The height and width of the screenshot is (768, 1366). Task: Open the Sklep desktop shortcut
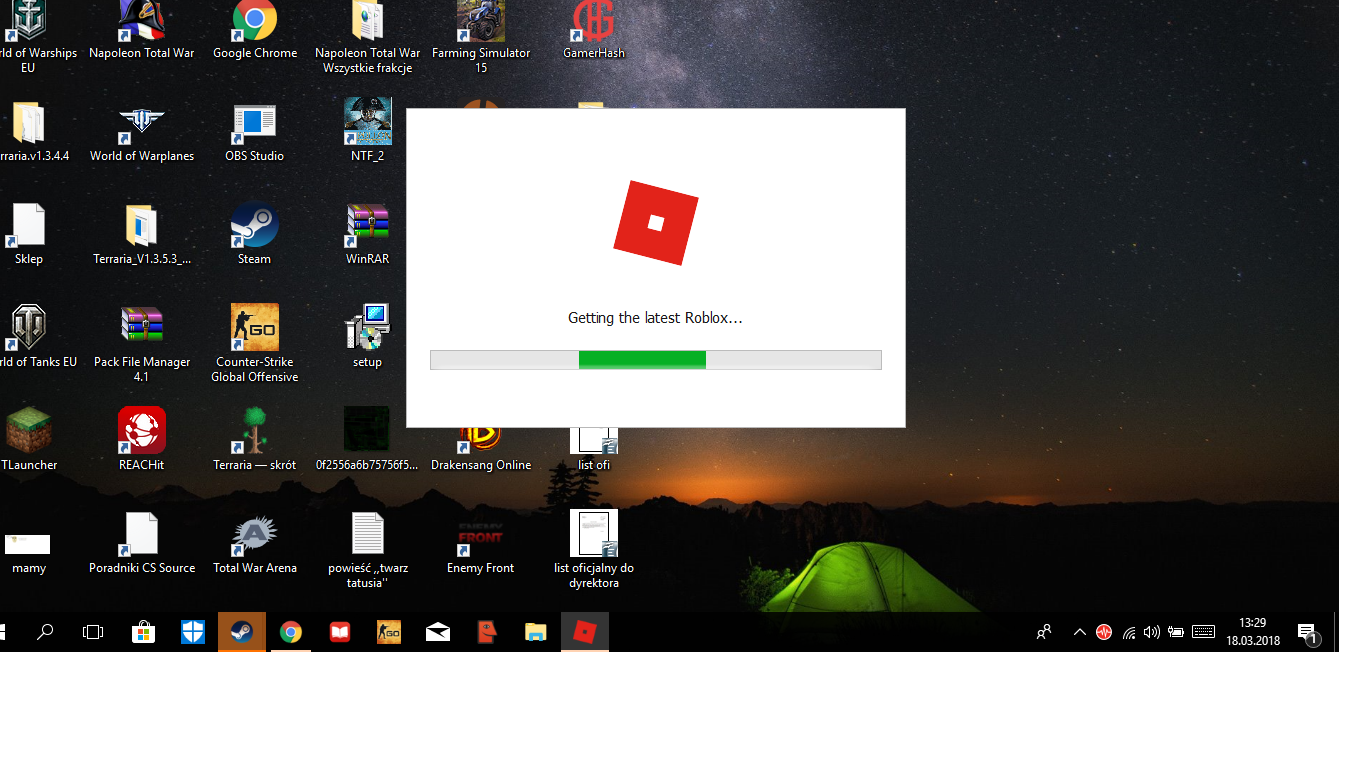[28, 235]
